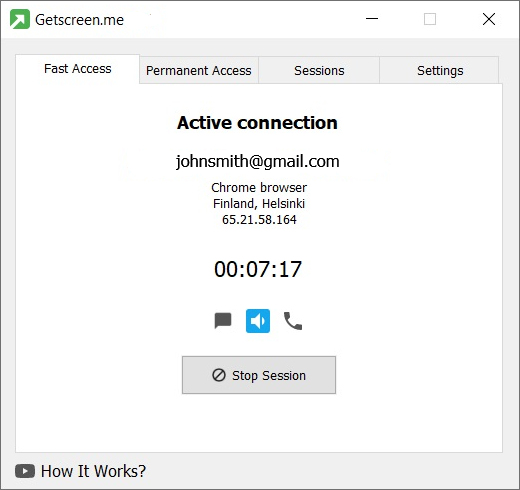Click the YouTube play icon
Screen dimensions: 520x490
coord(25,471)
